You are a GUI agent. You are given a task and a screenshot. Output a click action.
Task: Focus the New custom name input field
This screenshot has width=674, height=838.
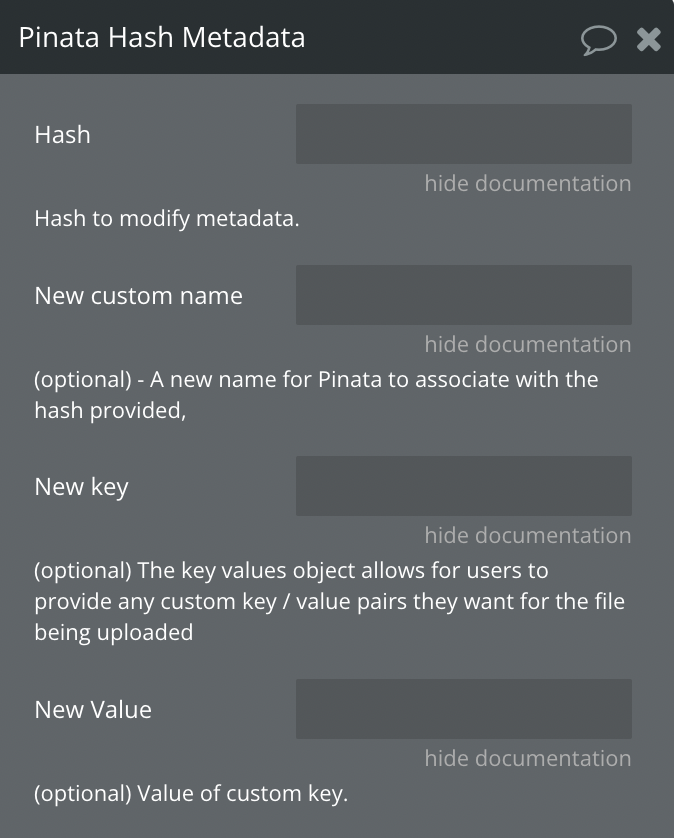click(464, 295)
